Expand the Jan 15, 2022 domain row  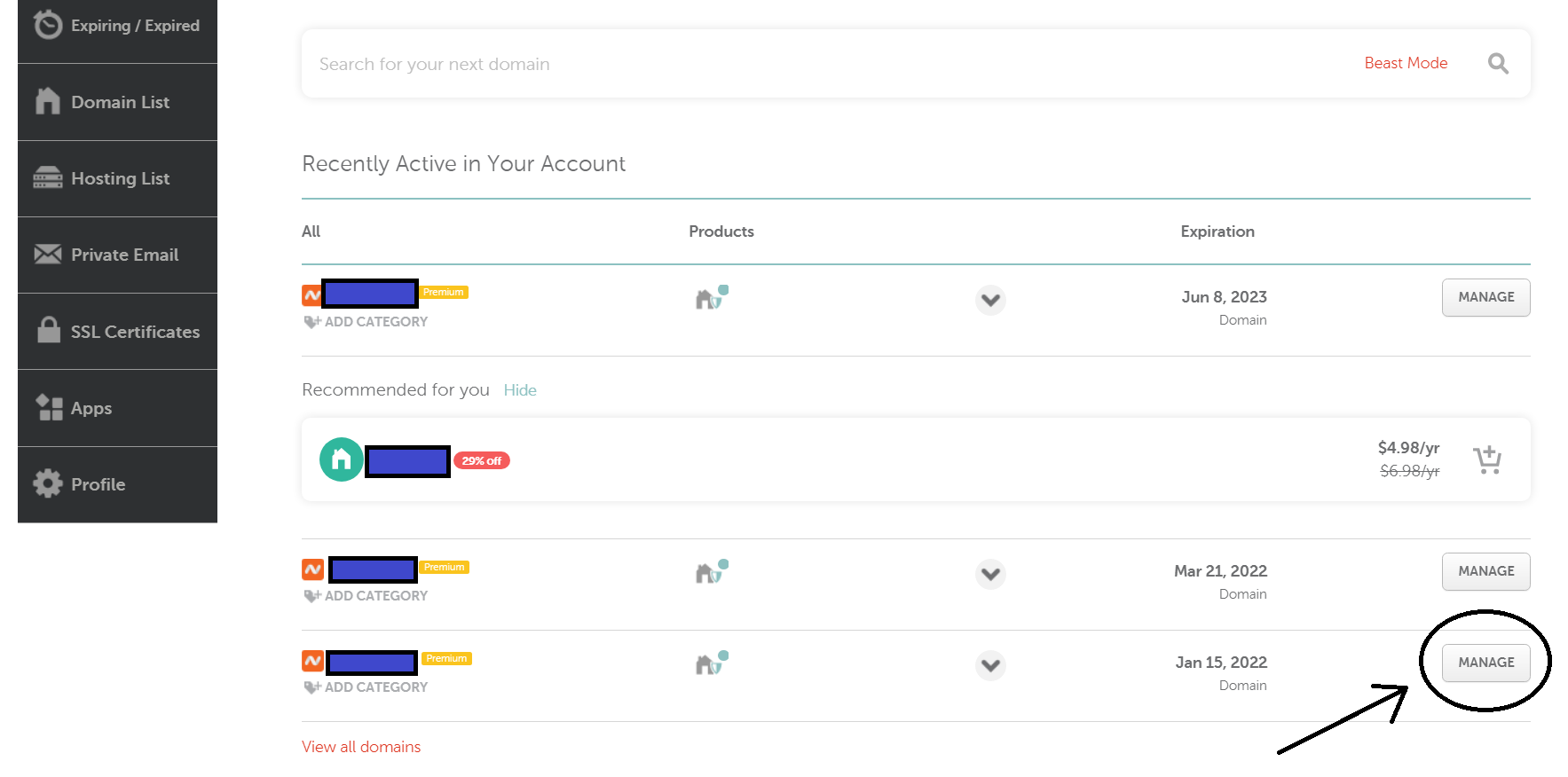[990, 665]
